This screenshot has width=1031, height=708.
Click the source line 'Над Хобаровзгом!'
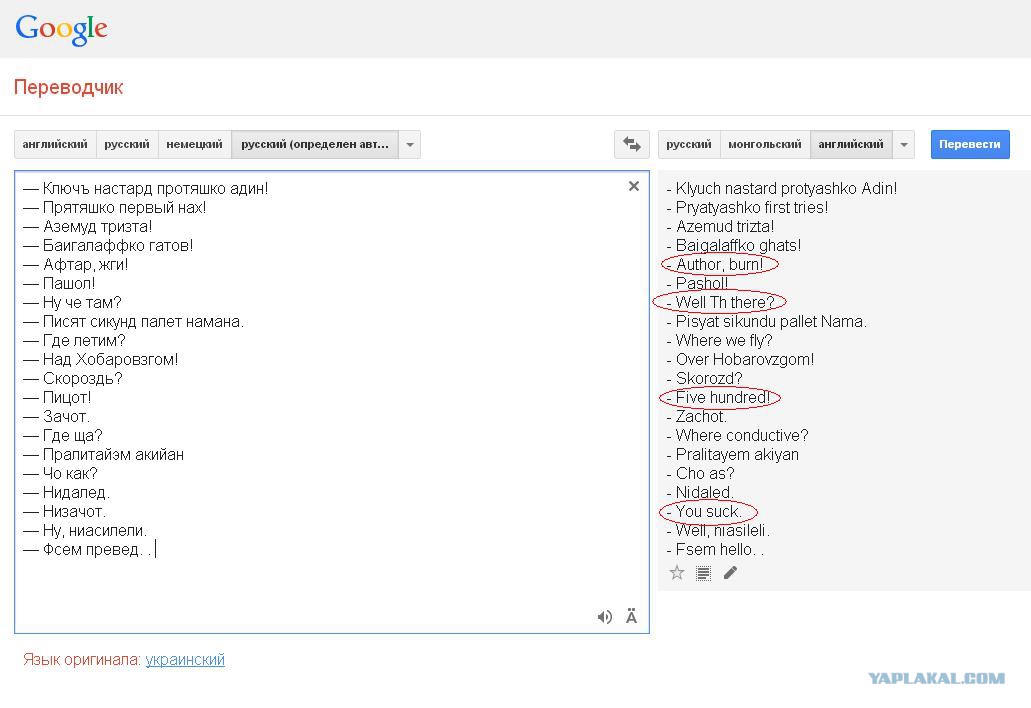point(101,360)
